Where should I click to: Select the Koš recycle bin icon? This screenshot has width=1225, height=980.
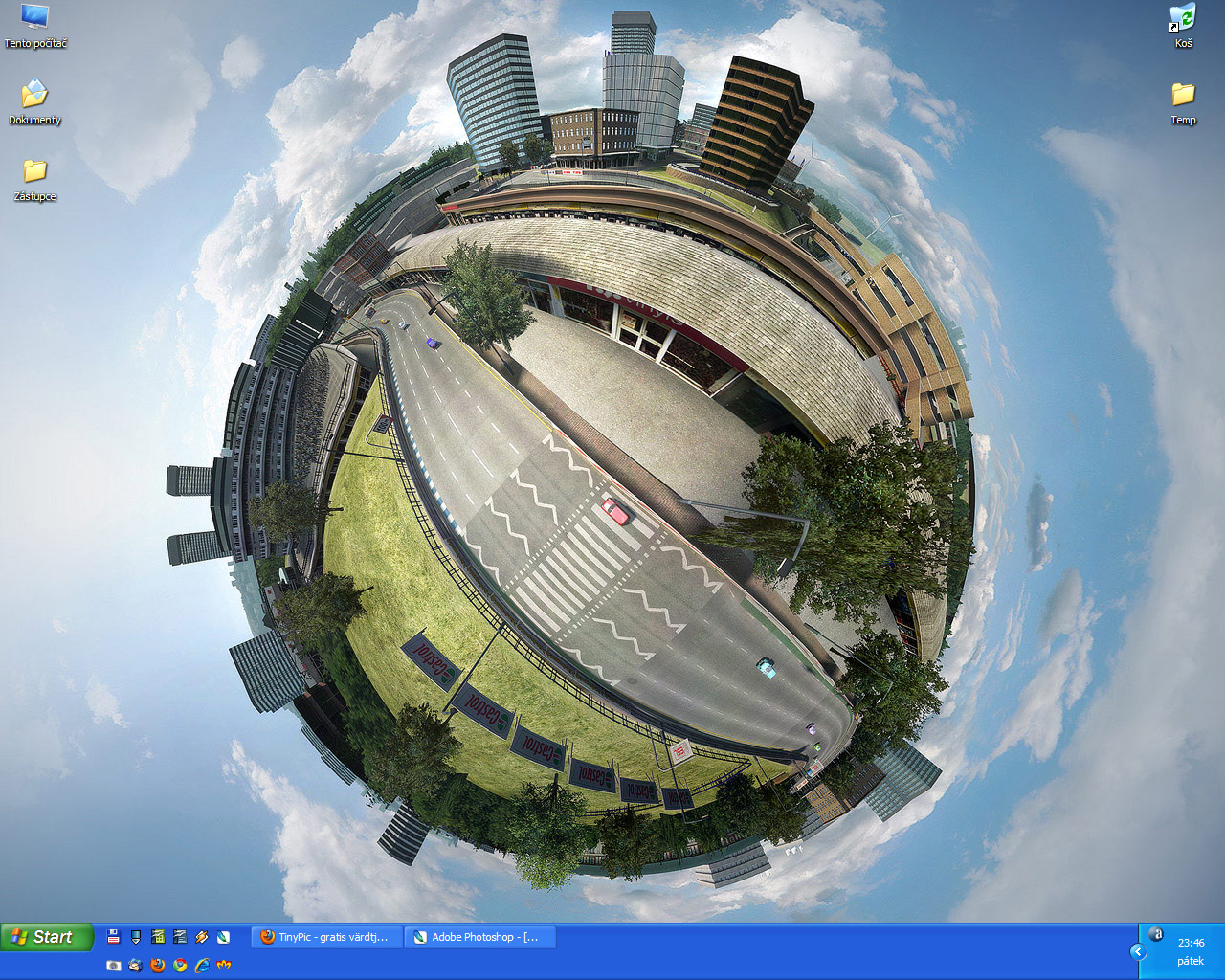tap(1184, 26)
